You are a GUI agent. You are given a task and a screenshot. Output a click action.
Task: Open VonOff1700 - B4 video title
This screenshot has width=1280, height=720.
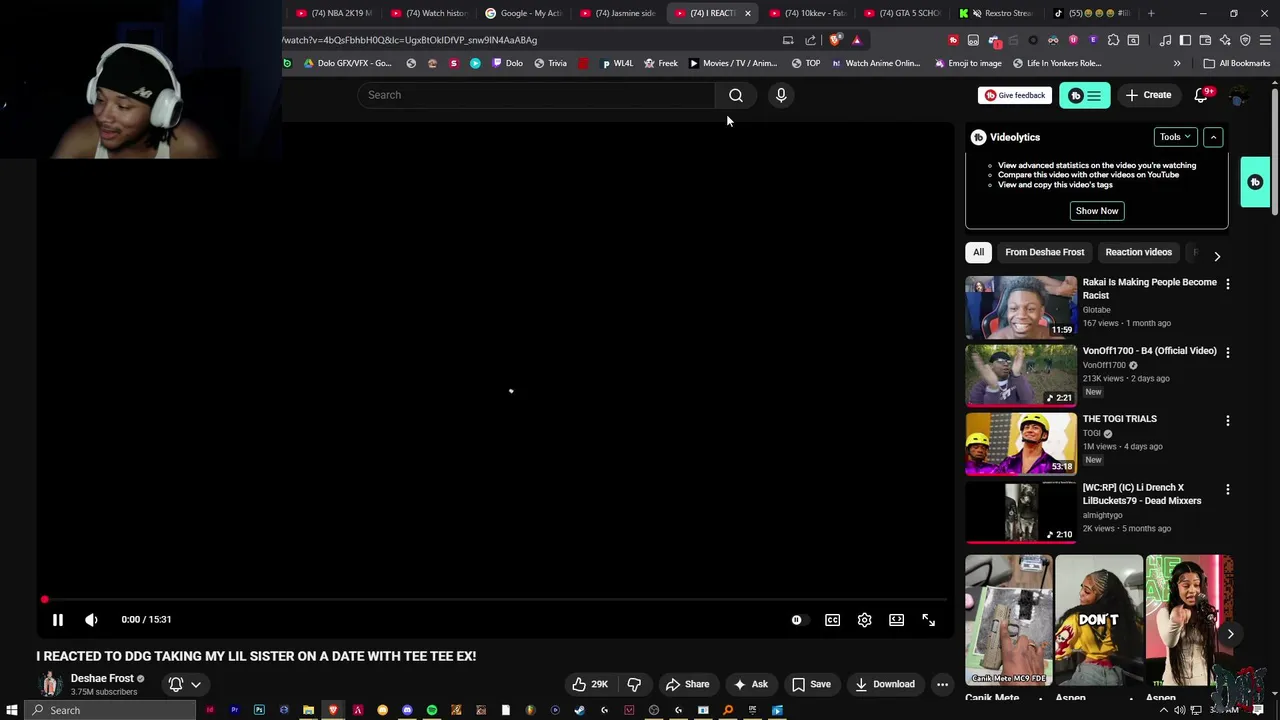point(1149,351)
